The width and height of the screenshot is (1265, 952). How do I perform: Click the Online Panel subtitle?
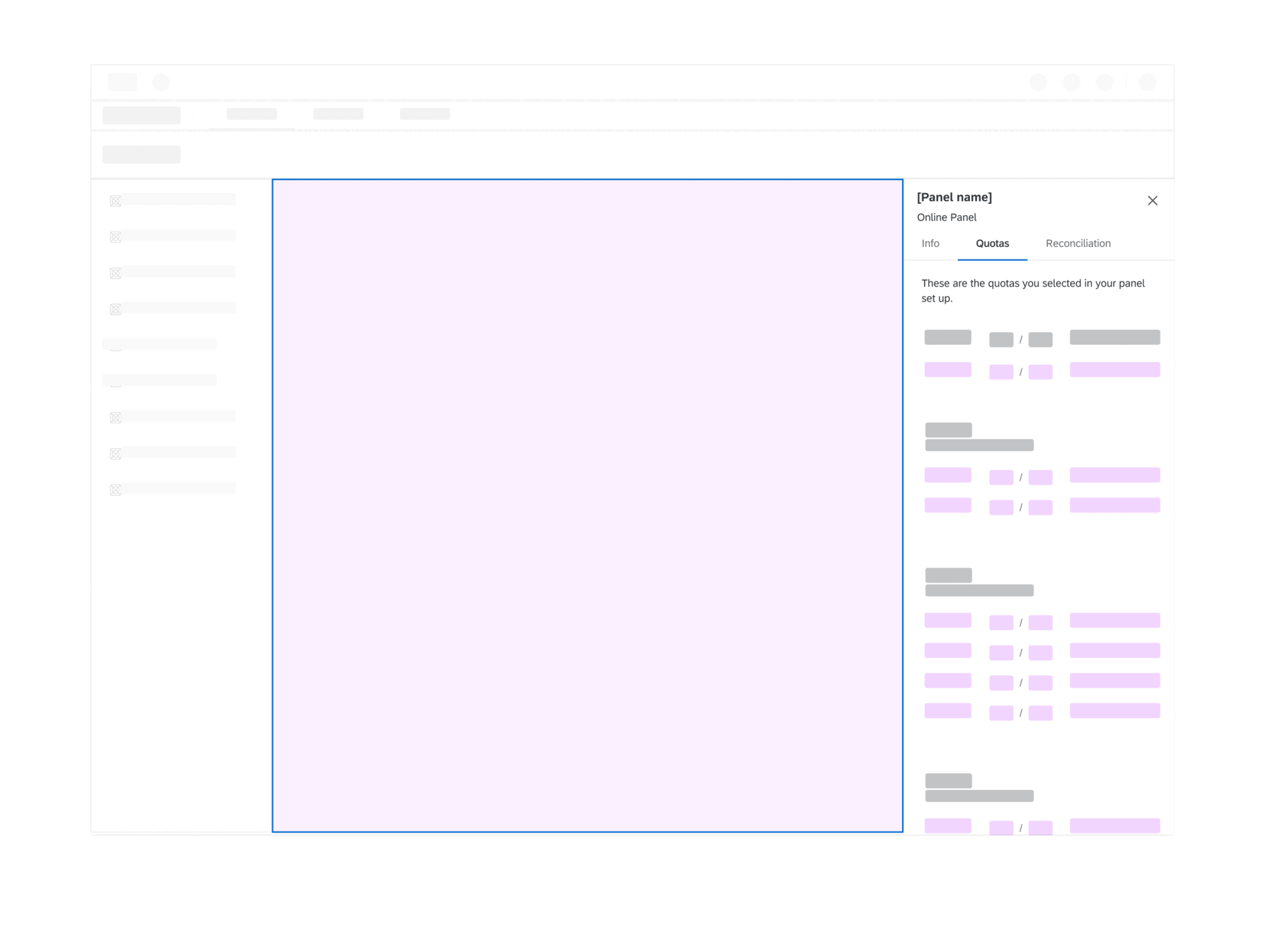[947, 217]
